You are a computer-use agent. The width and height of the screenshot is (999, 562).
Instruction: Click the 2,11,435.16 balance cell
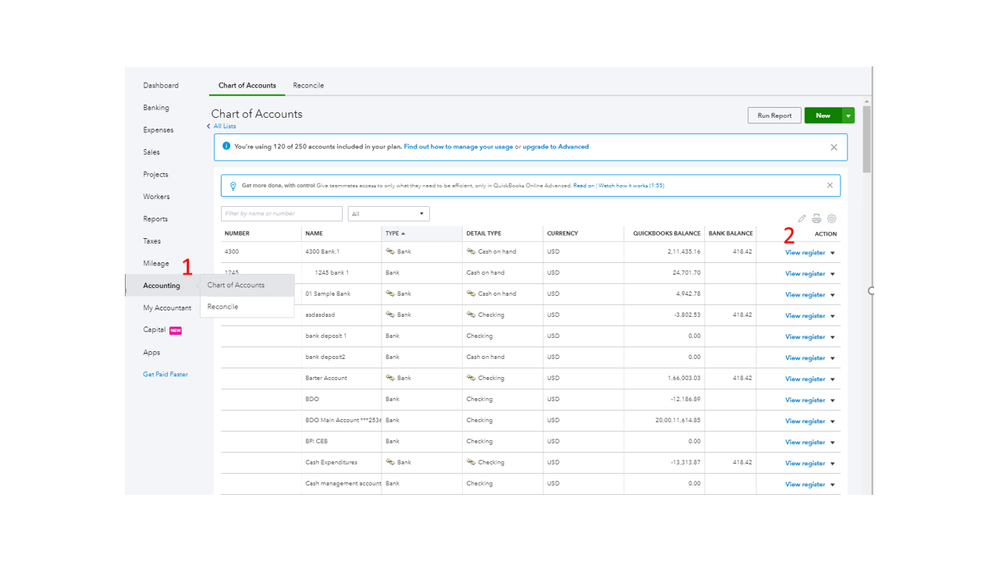(684, 252)
